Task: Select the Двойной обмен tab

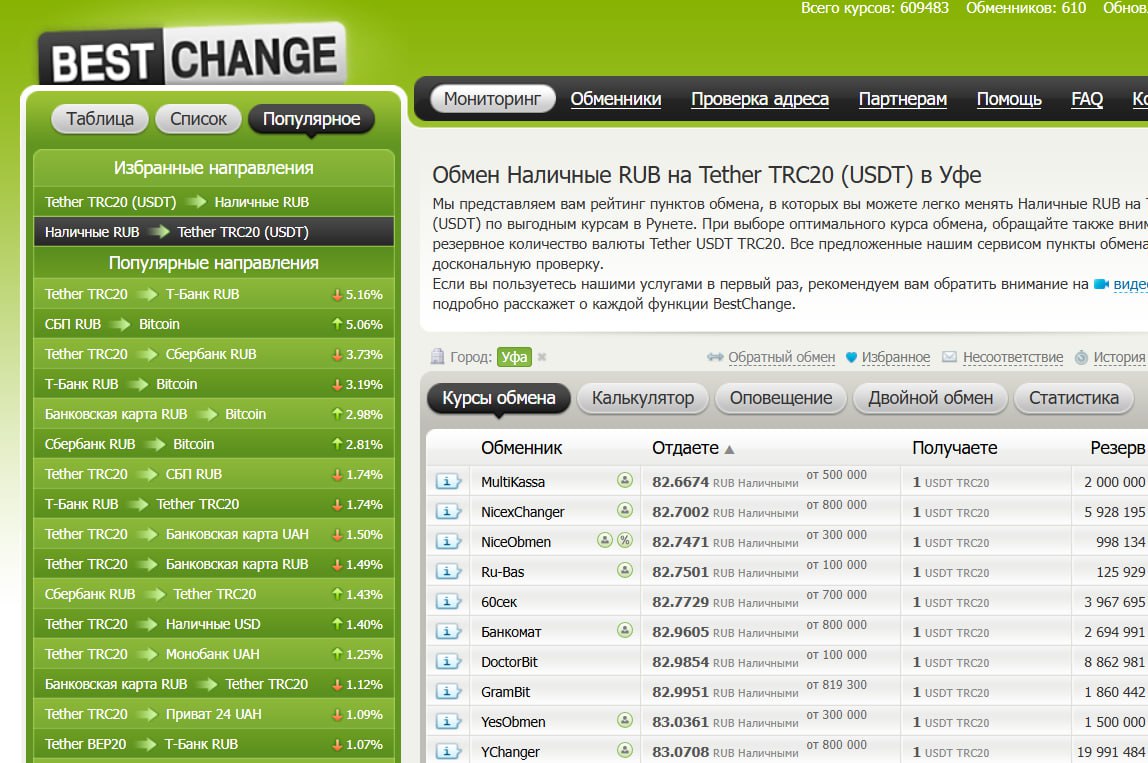Action: coord(931,398)
